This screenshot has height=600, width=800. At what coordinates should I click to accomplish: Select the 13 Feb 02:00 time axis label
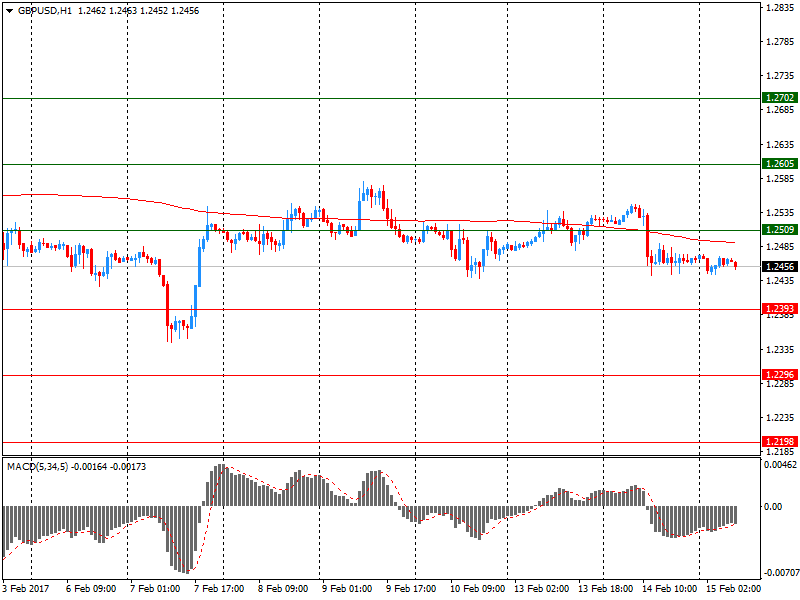(541, 589)
